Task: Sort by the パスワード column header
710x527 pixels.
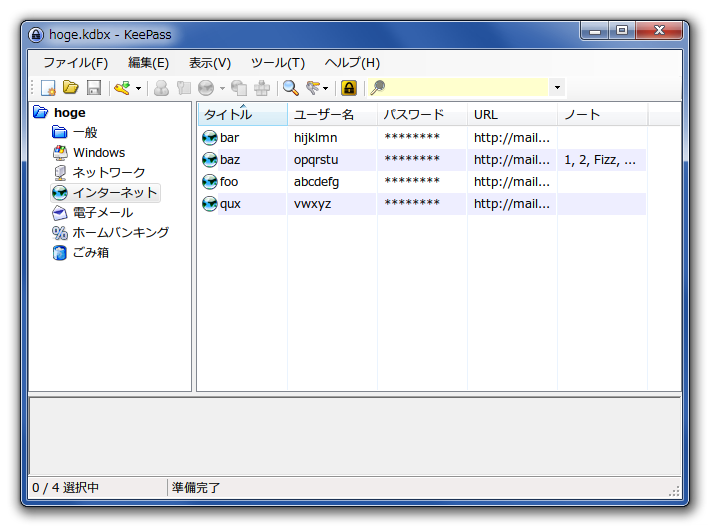Action: click(422, 114)
